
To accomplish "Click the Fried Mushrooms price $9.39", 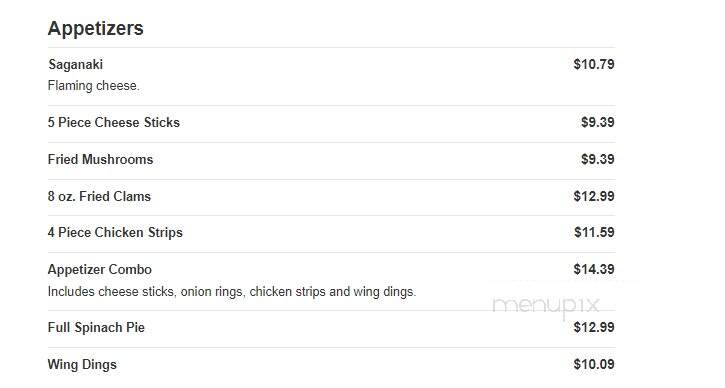I will (x=597, y=159).
